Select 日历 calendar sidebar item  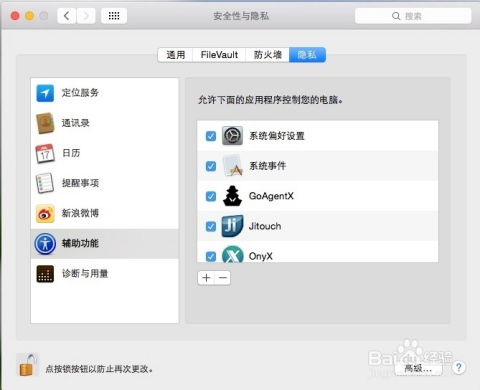click(x=105, y=153)
